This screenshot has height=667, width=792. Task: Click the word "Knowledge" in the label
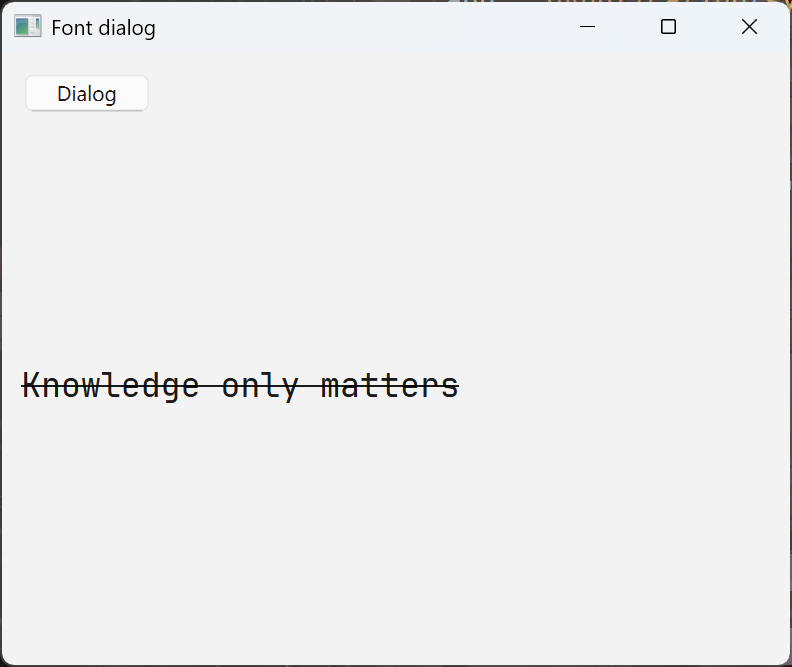pos(110,386)
